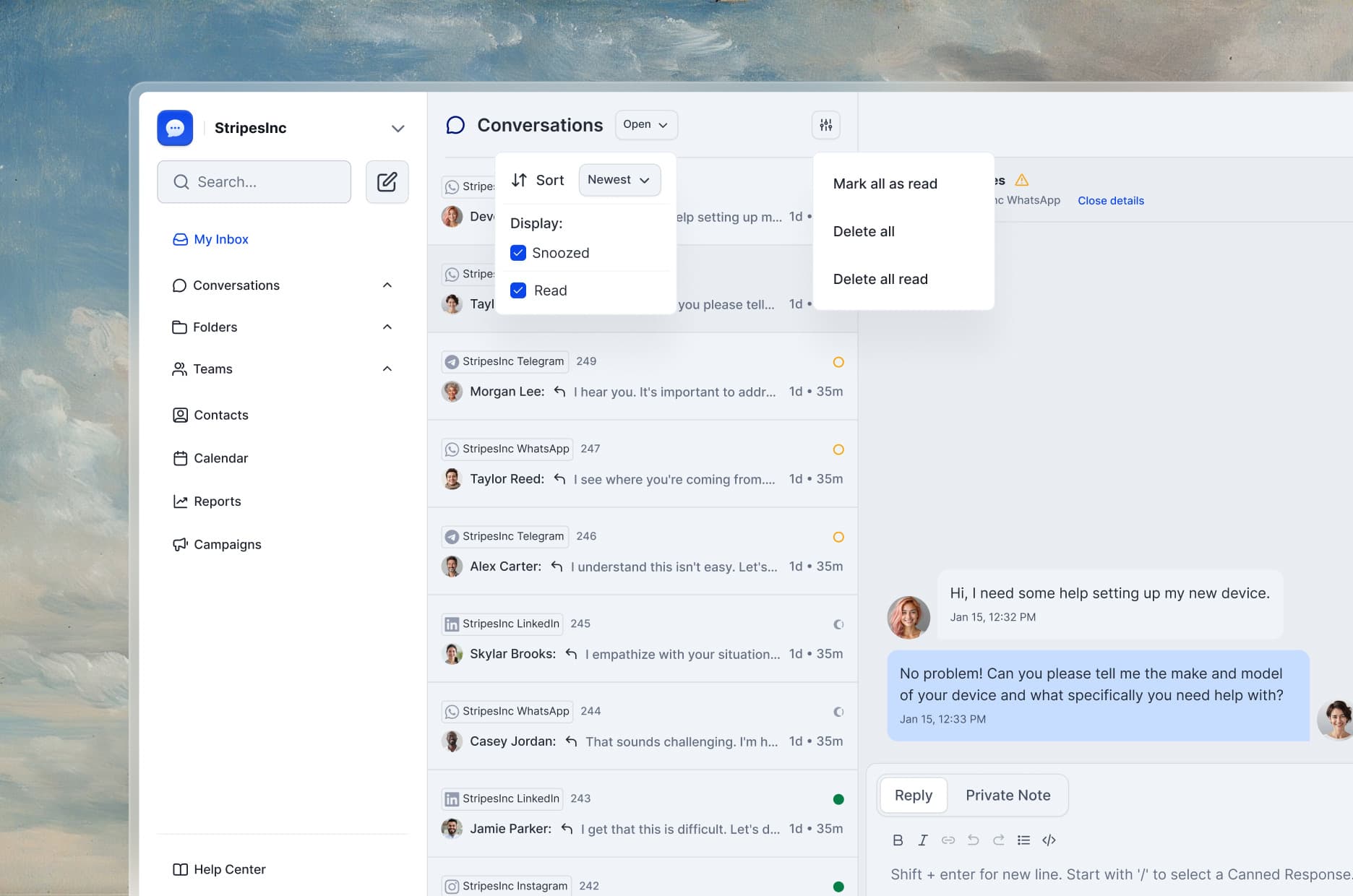The width and height of the screenshot is (1353, 896).
Task: Click the green status dot on conversation 243
Action: tap(838, 799)
